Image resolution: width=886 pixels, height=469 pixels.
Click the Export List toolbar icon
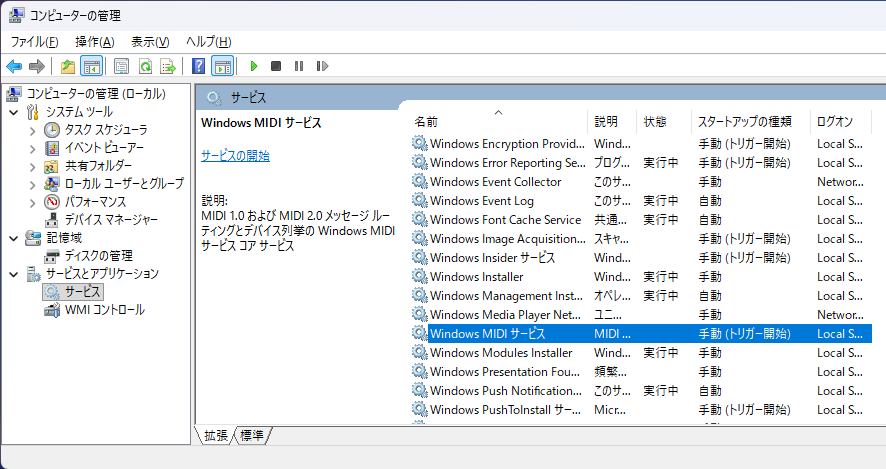[x=168, y=66]
